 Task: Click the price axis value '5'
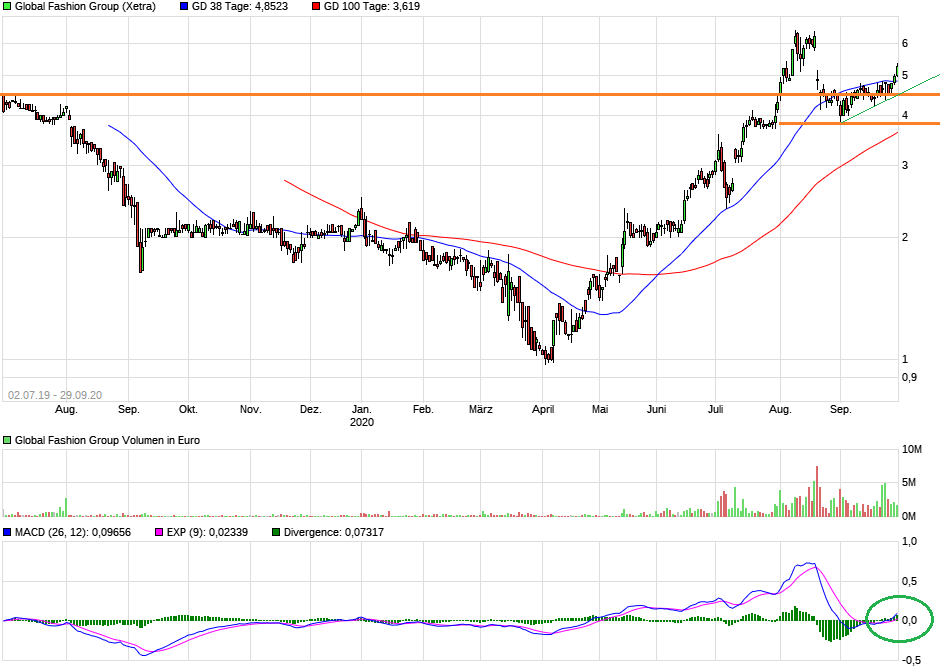pyautogui.click(x=905, y=76)
